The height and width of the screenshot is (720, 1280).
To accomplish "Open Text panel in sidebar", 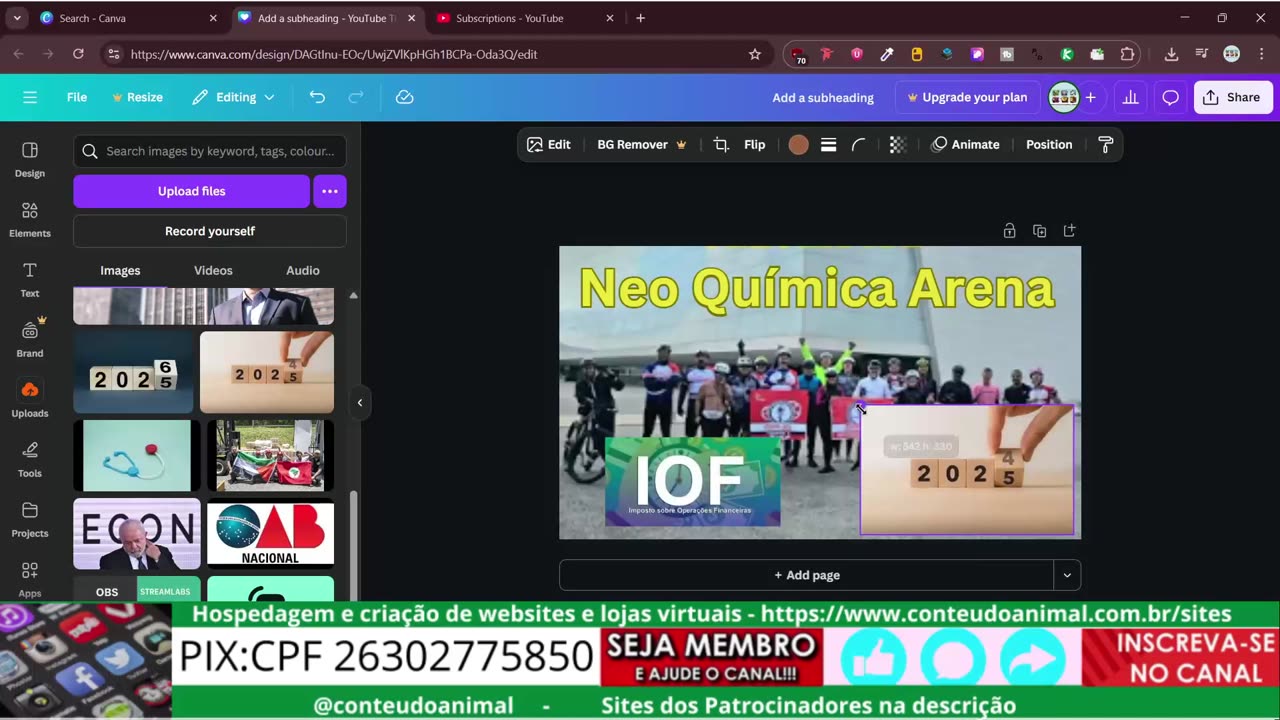I will 30,279.
